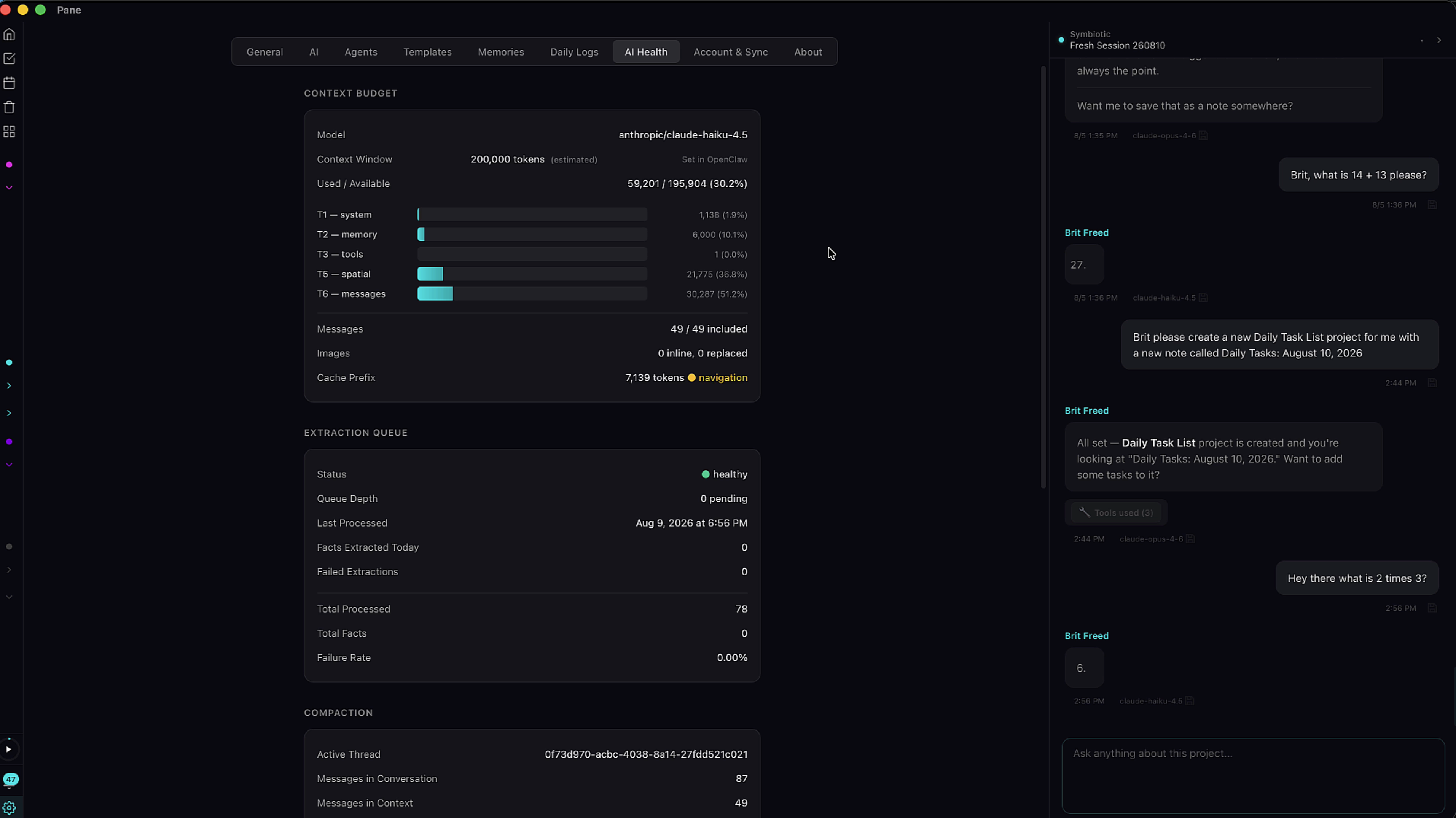
Task: Click the green healthy status dot
Action: tap(706, 474)
